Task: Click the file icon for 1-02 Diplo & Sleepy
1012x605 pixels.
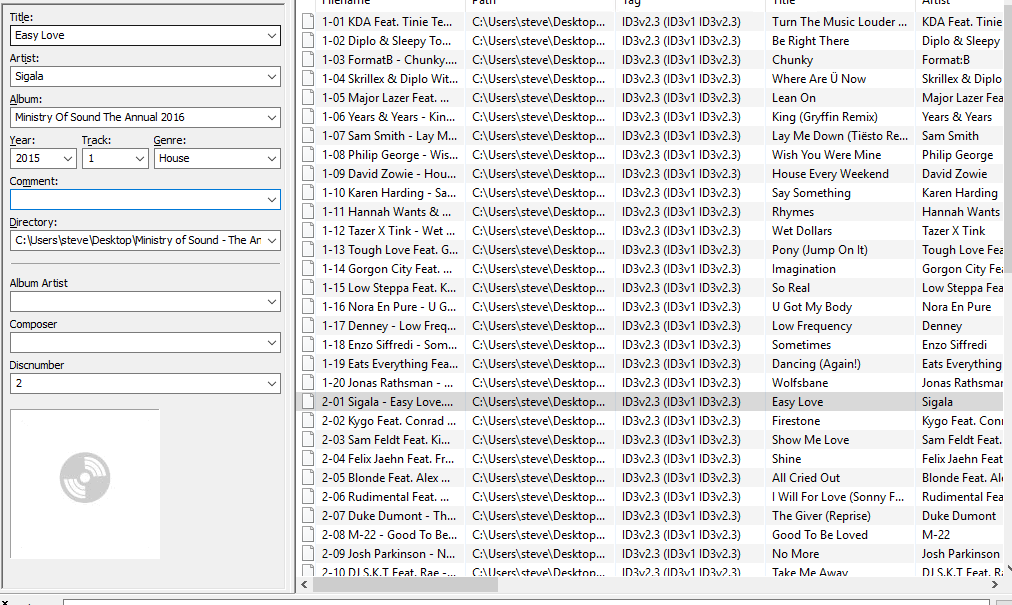Action: pyautogui.click(x=309, y=41)
